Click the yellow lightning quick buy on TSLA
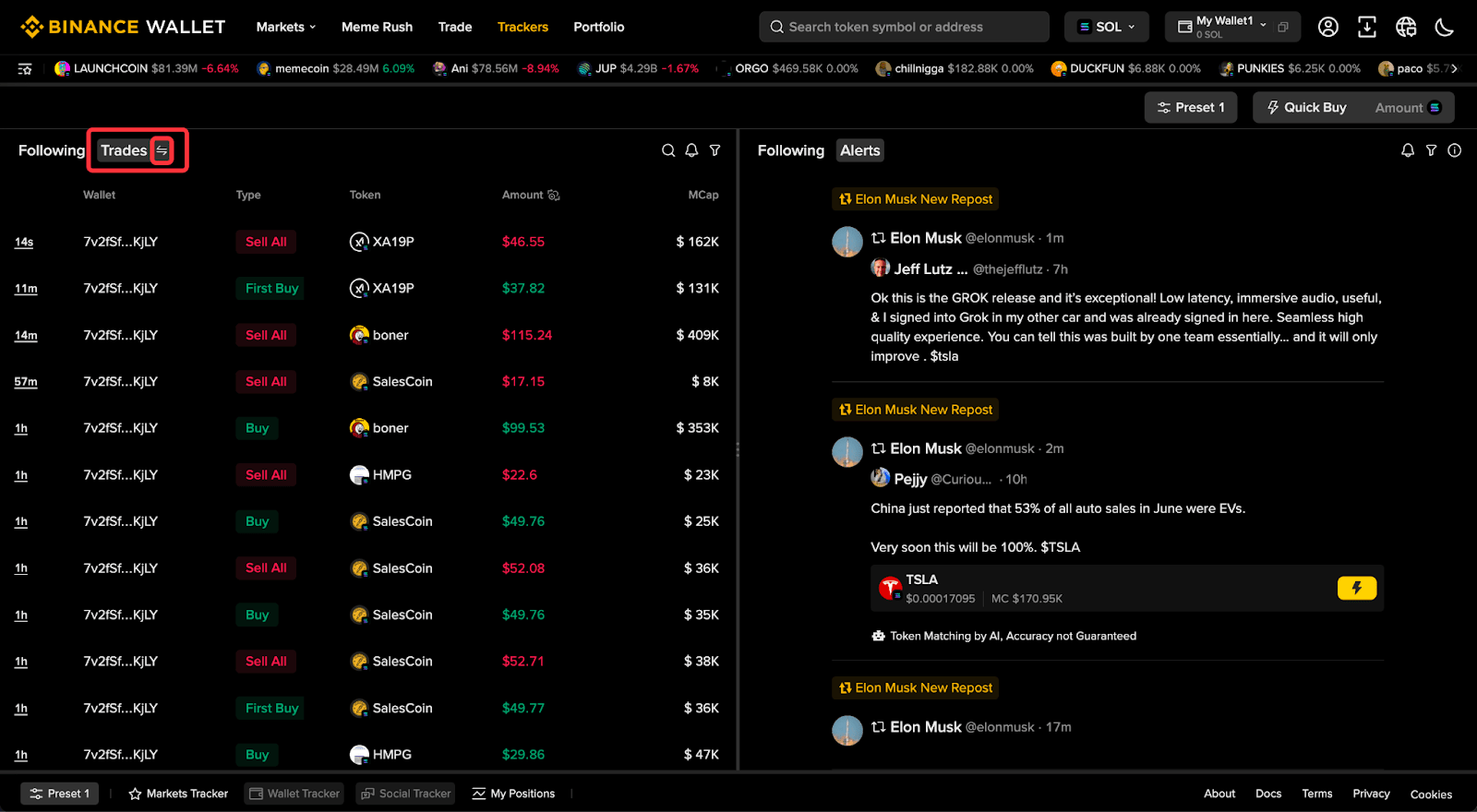The height and width of the screenshot is (812, 1477). pyautogui.click(x=1357, y=588)
